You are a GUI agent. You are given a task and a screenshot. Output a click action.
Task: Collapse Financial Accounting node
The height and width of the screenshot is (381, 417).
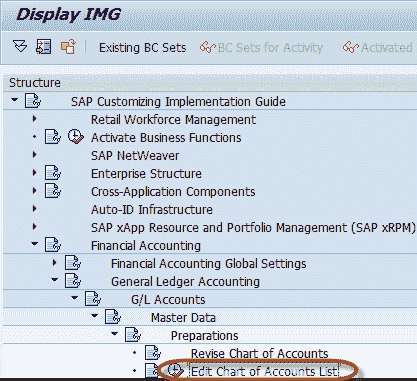tap(34, 244)
